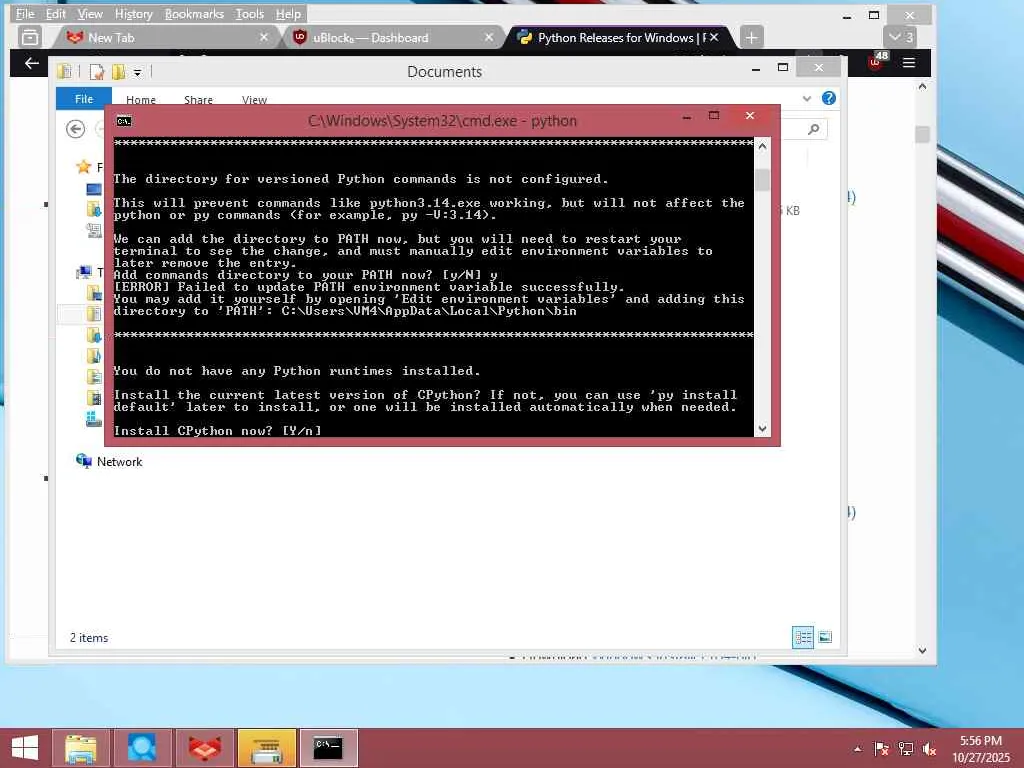Click the Explorer system icon in Documents title bar

tap(64, 71)
